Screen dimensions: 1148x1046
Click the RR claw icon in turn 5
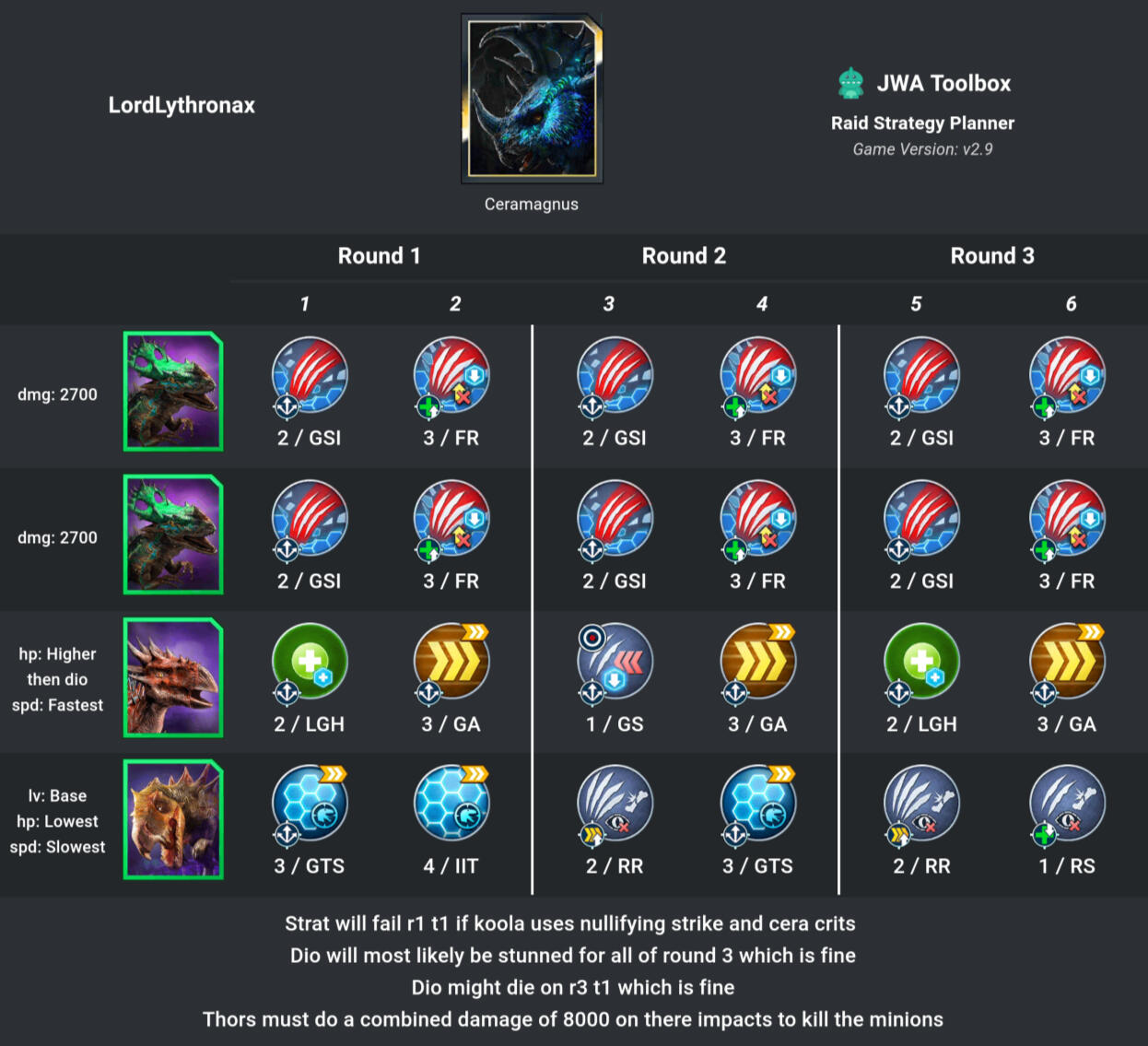coord(921,803)
